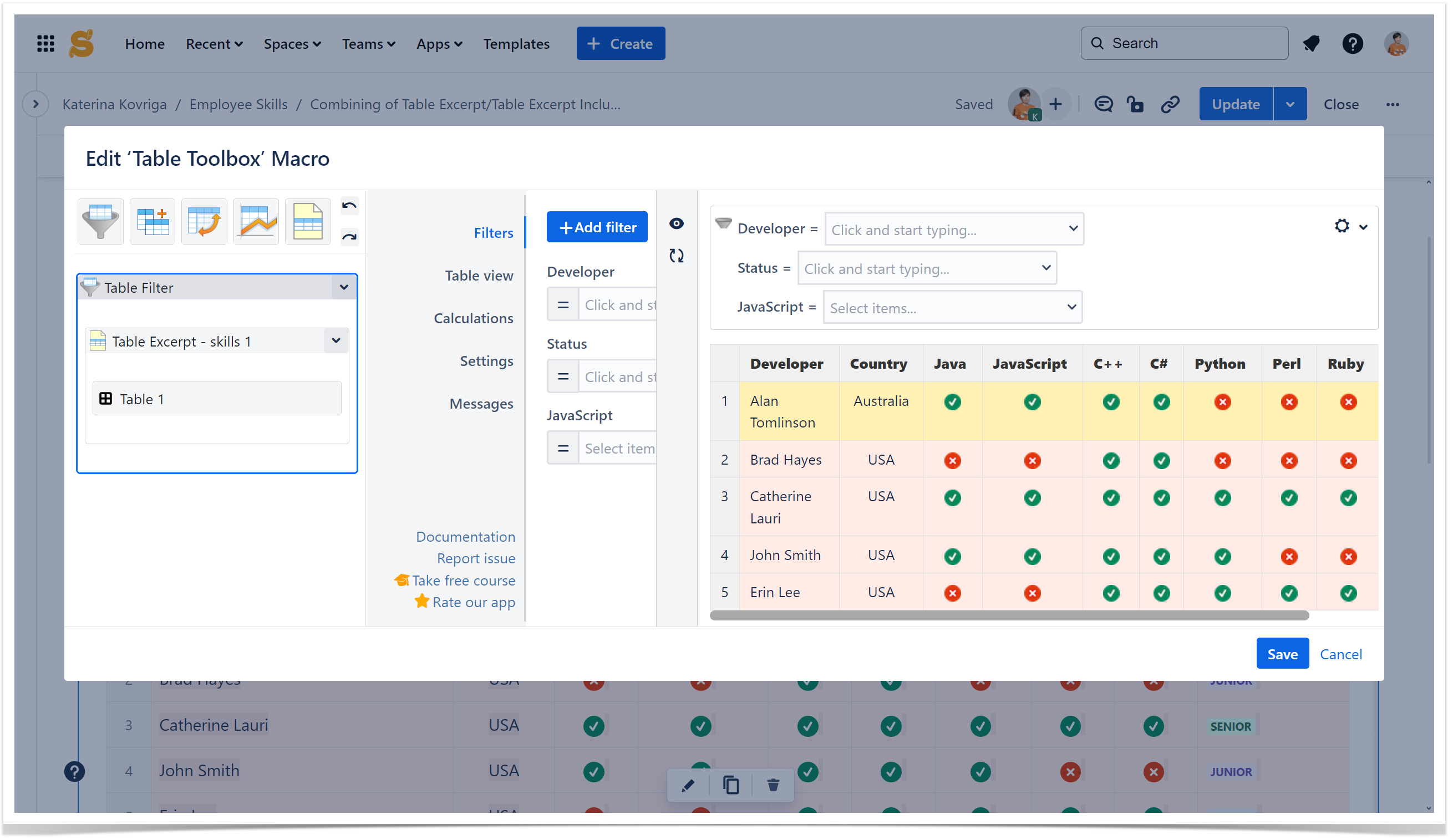Expand the Table Filter macro dropdown

pyautogui.click(x=344, y=287)
